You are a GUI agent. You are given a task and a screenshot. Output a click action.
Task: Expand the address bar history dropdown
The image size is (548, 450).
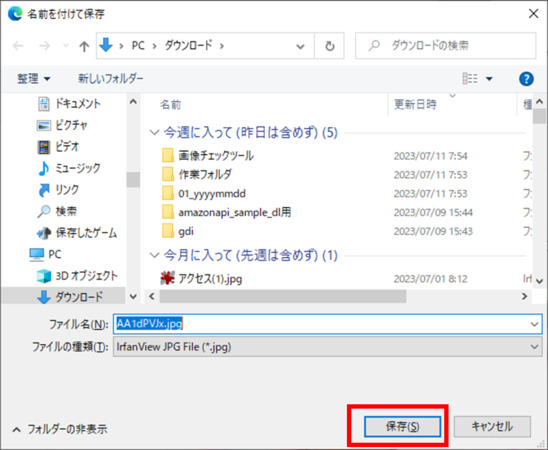[300, 46]
